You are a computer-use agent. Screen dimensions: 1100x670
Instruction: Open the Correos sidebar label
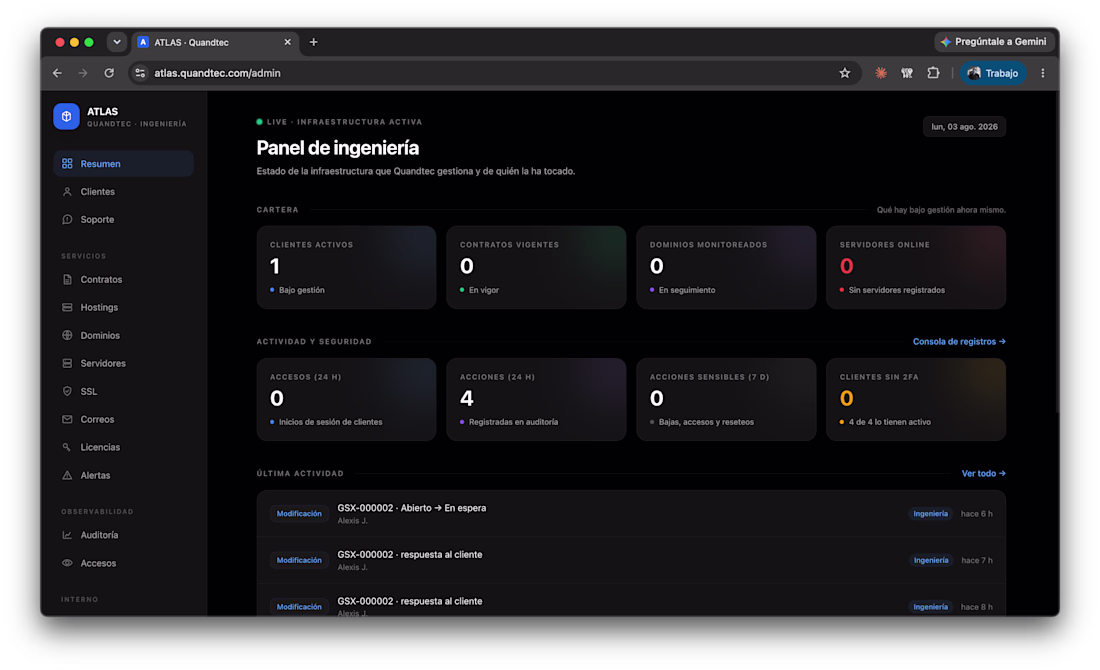[x=97, y=420]
